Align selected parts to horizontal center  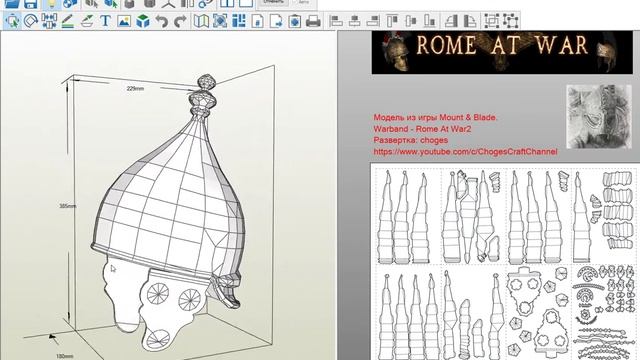[x=354, y=21]
